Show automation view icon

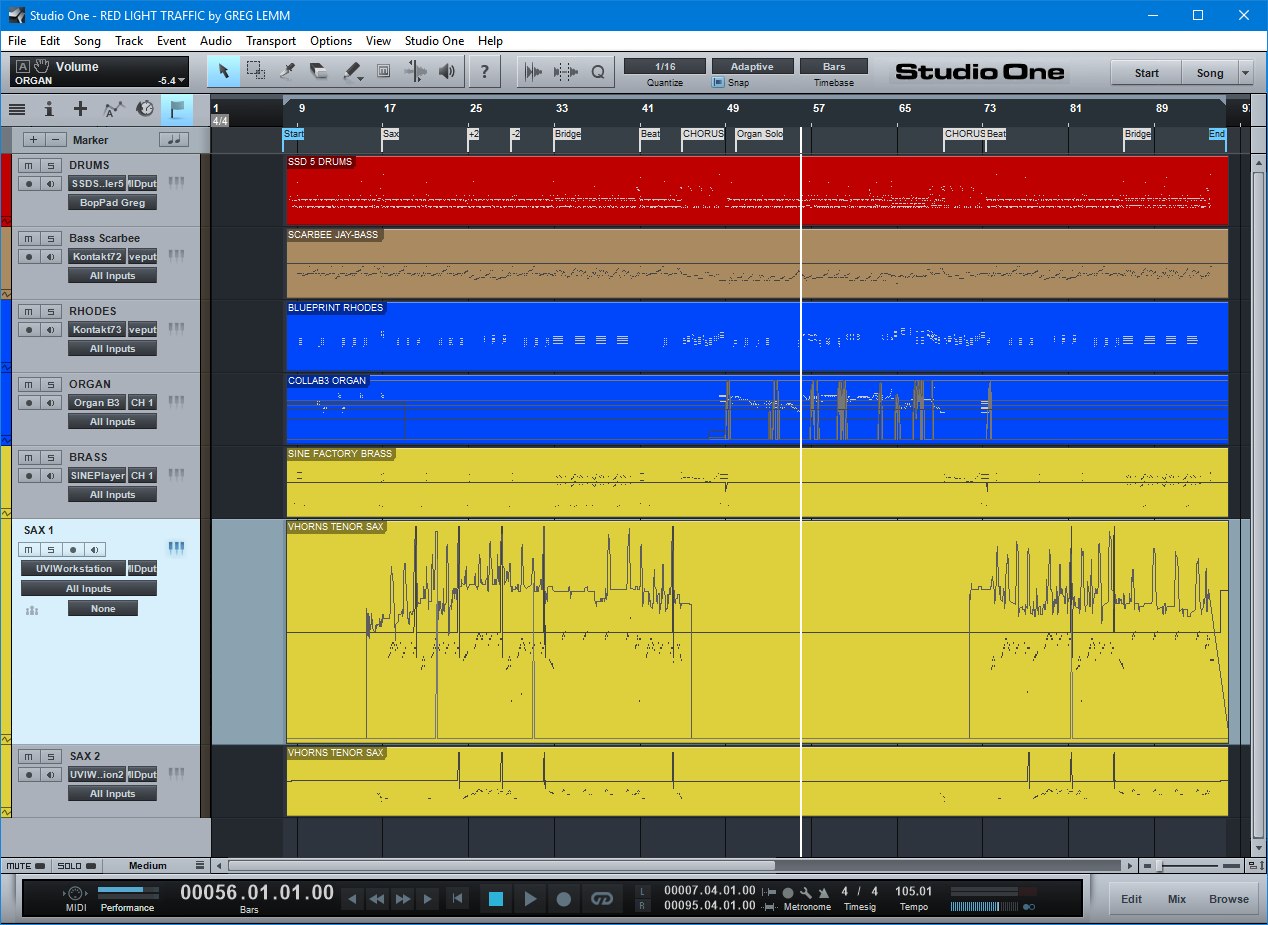[113, 109]
